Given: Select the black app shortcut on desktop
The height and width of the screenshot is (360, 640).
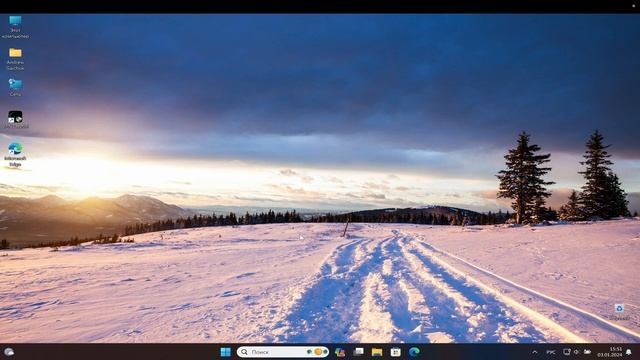Looking at the screenshot, I should click(x=16, y=119).
